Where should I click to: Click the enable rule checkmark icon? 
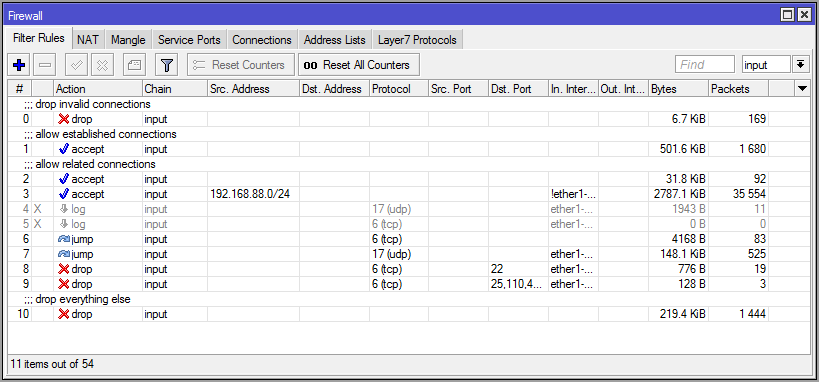[76, 65]
